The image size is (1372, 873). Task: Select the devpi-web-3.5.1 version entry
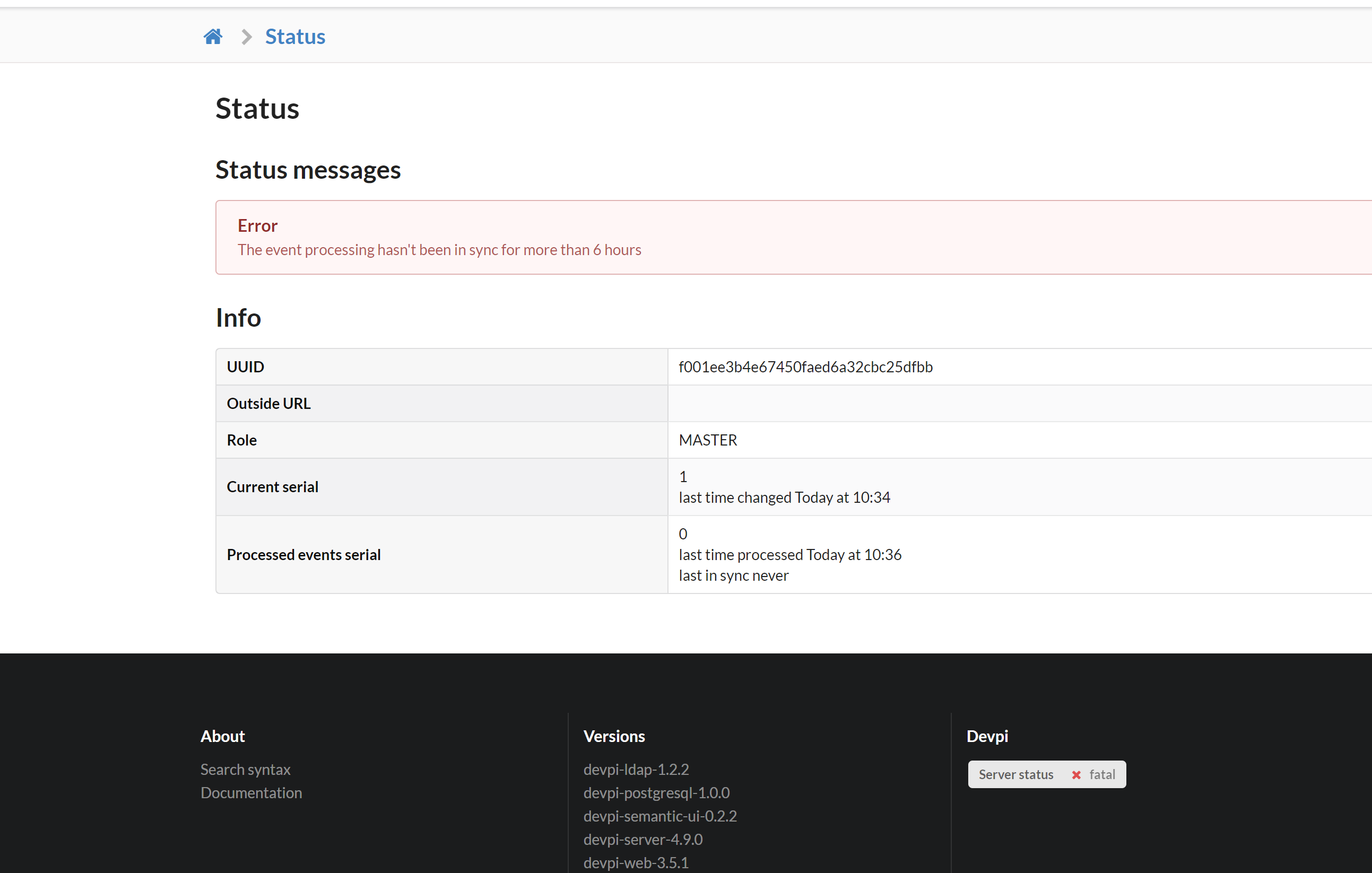[636, 862]
